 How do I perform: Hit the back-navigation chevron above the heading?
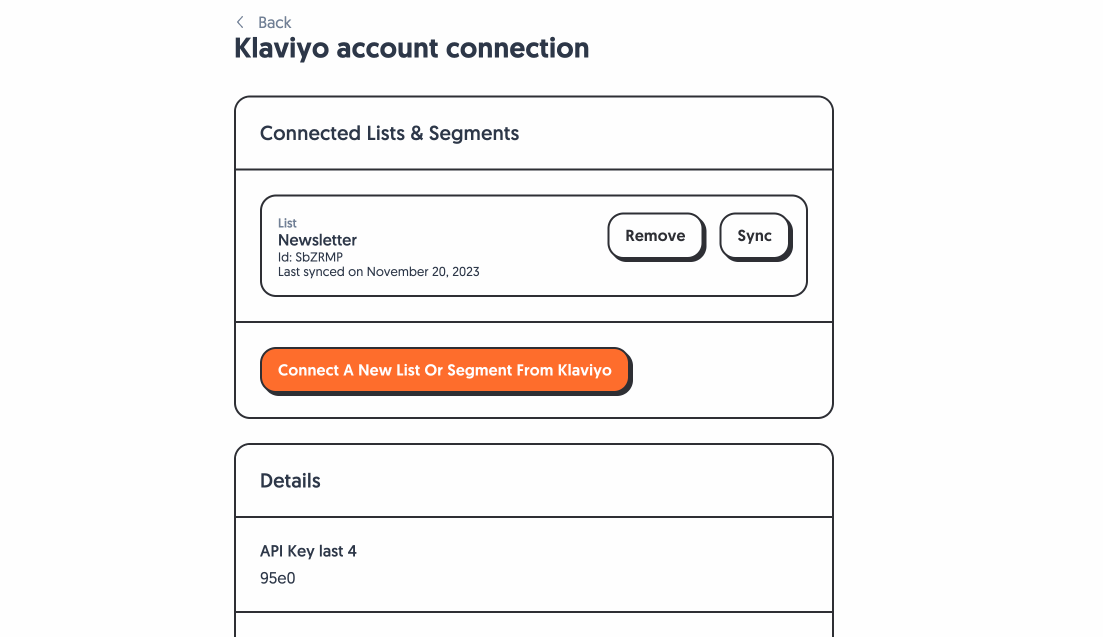click(x=240, y=21)
